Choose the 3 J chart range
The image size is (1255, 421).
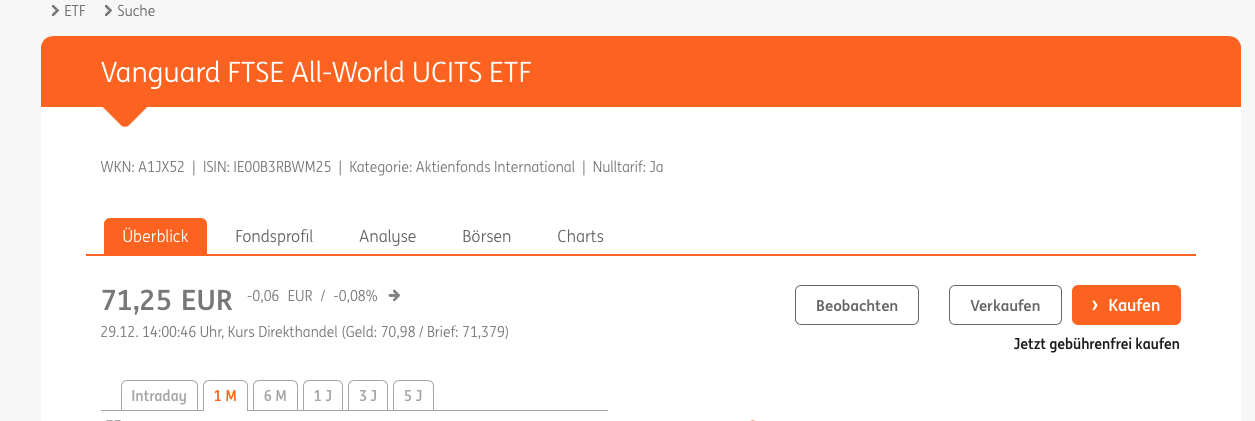coord(367,396)
